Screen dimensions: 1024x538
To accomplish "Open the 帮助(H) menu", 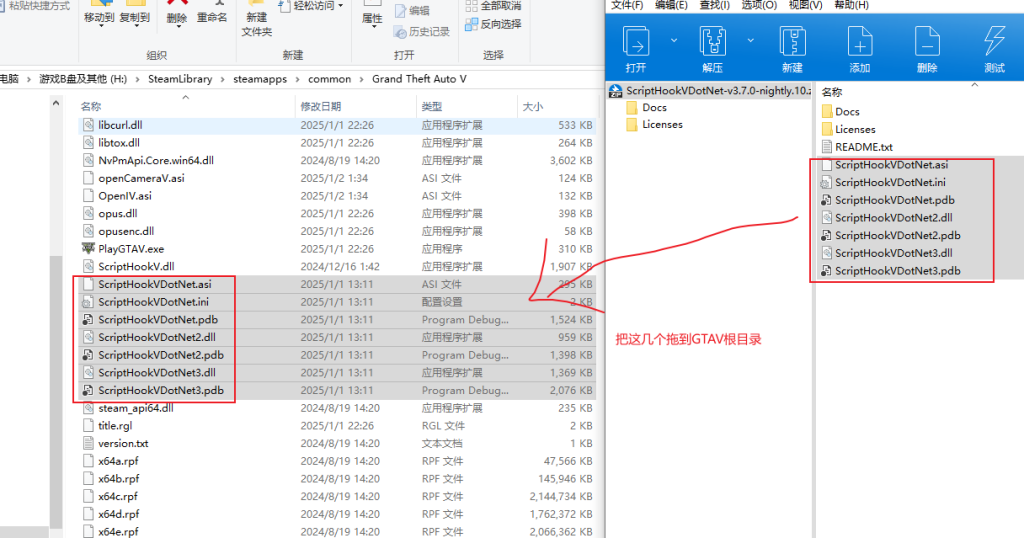I will (x=852, y=5).
